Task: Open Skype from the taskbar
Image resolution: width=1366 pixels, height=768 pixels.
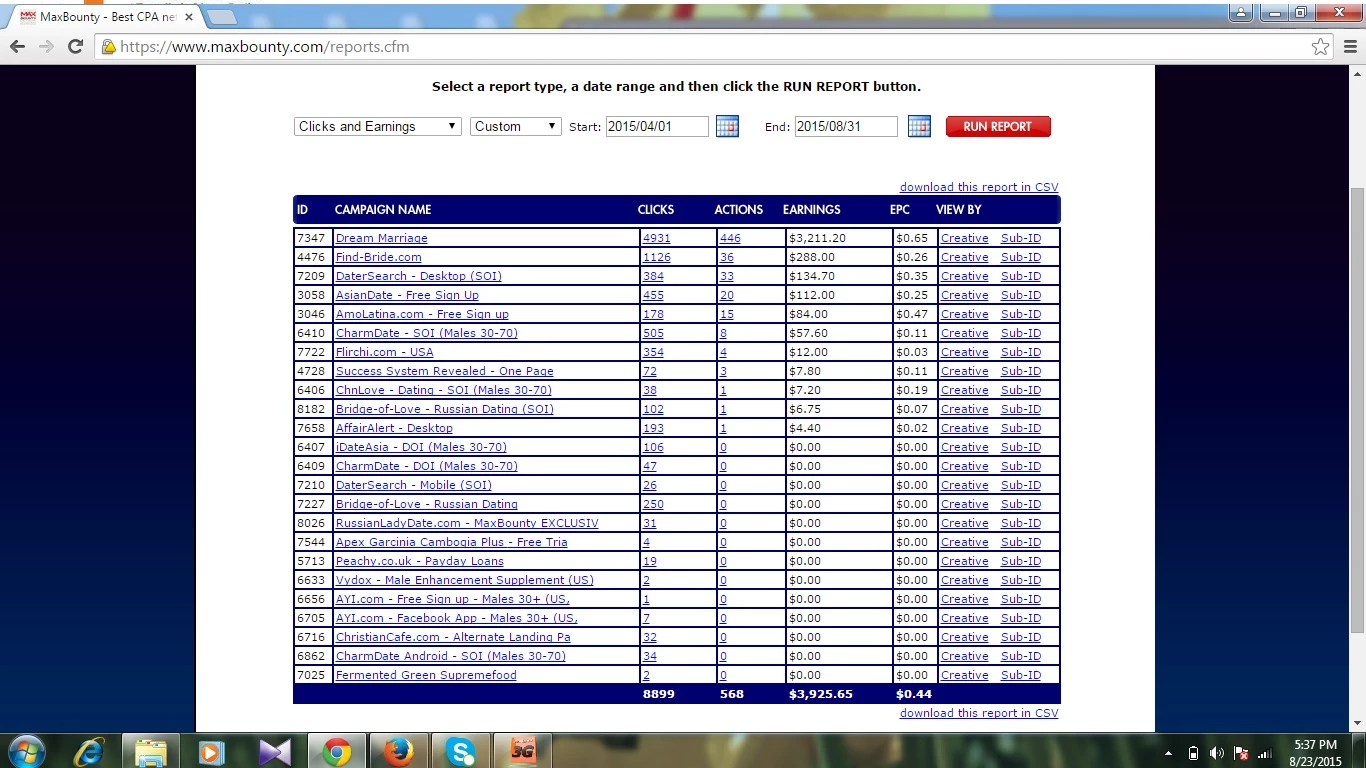Action: [x=460, y=751]
